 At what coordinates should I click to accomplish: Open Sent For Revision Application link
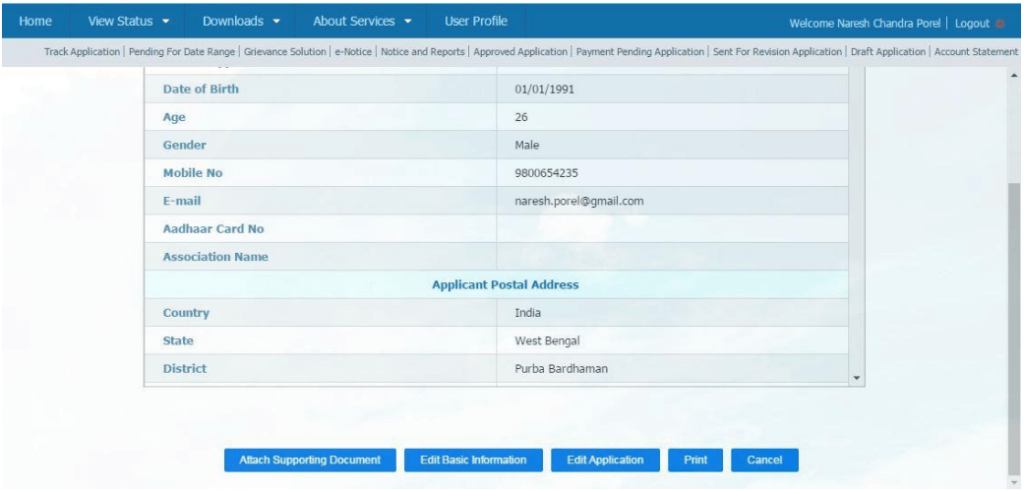(x=777, y=52)
